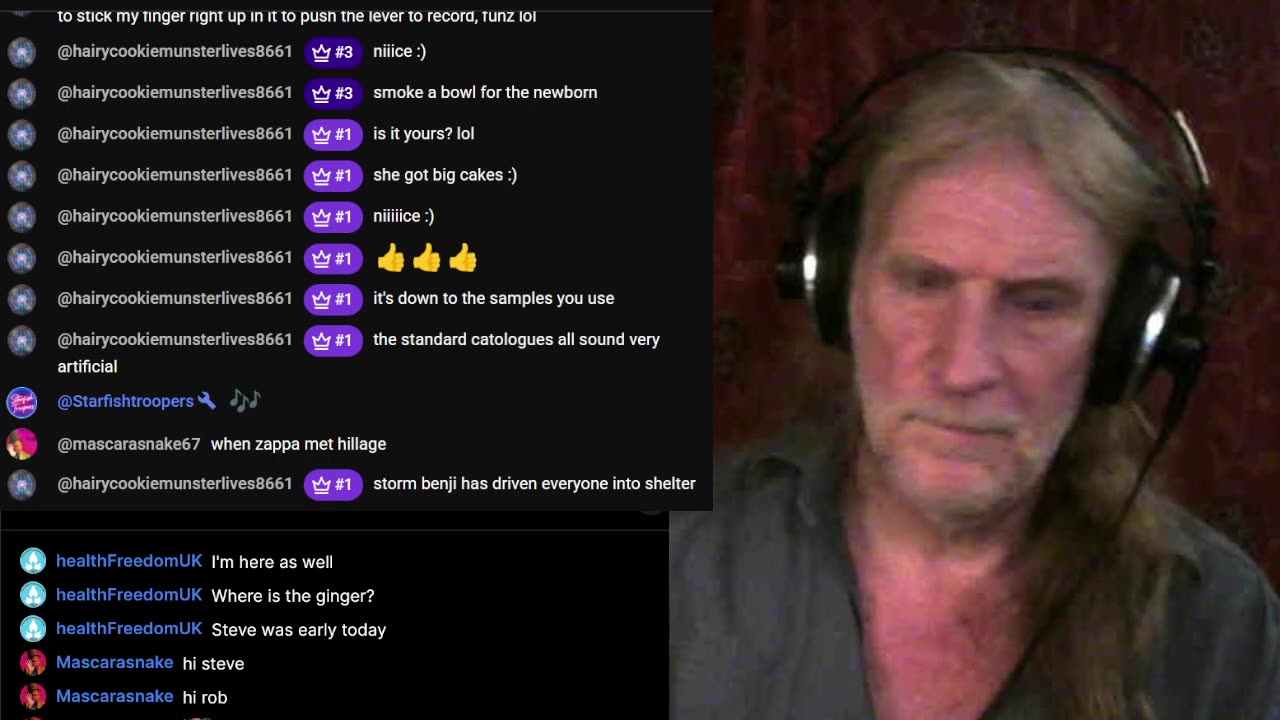Screen dimensions: 1280x720
Task: Open the @mascarasnake67 username link
Action: coord(129,444)
